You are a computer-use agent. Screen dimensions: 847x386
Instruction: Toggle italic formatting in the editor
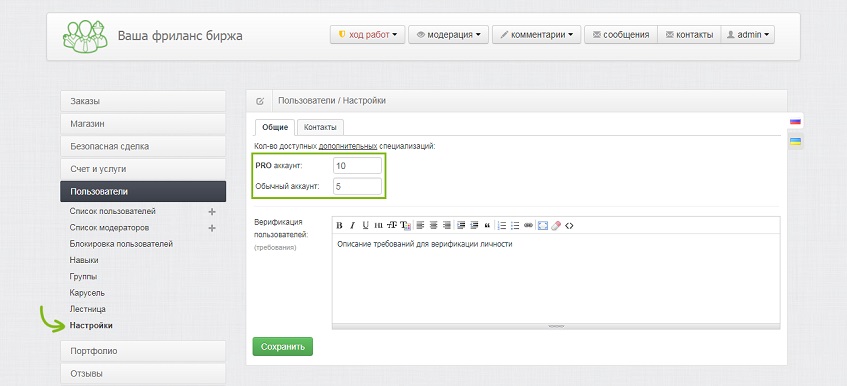[x=352, y=225]
